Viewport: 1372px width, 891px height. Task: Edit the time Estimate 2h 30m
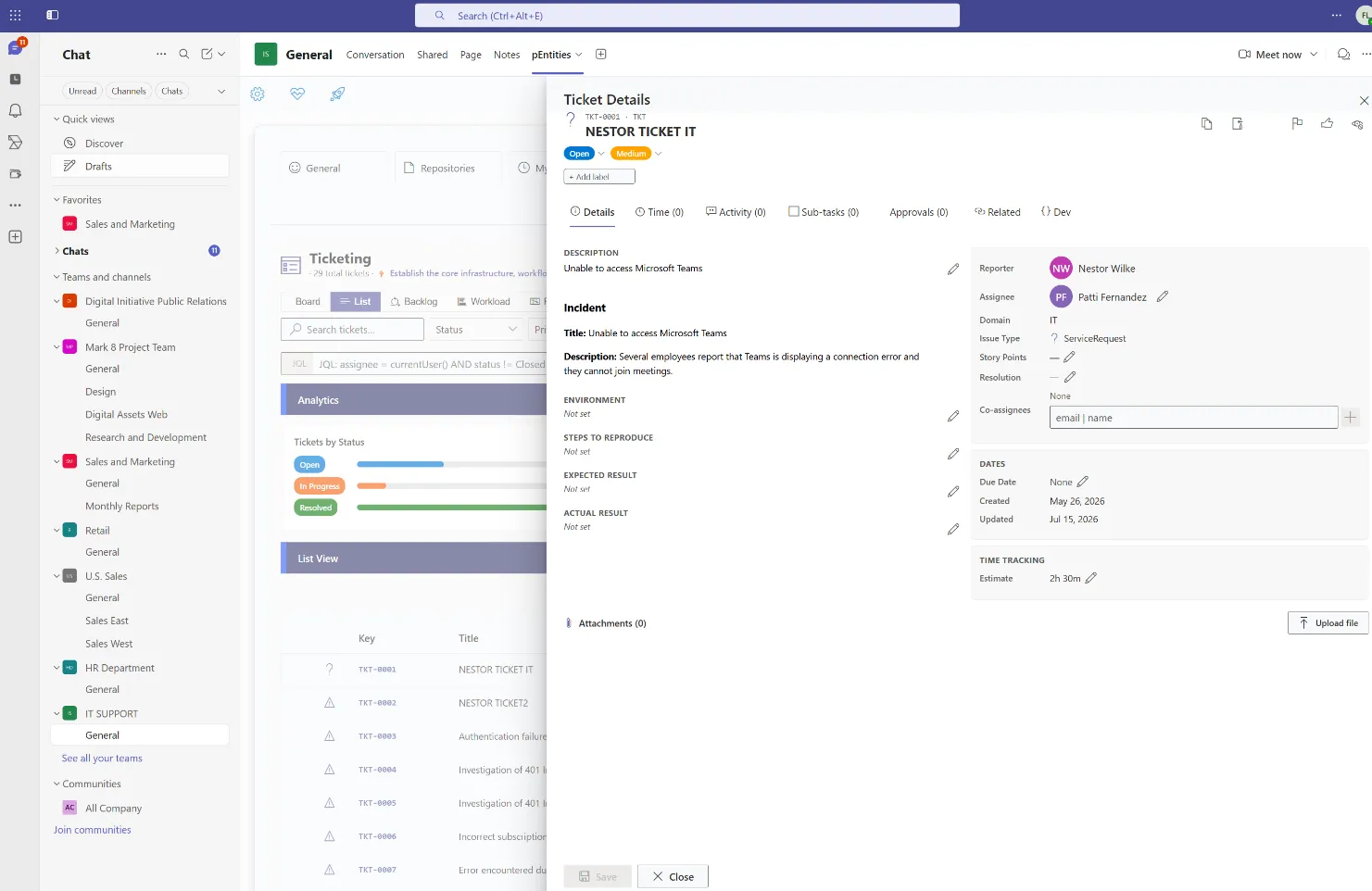(x=1090, y=578)
